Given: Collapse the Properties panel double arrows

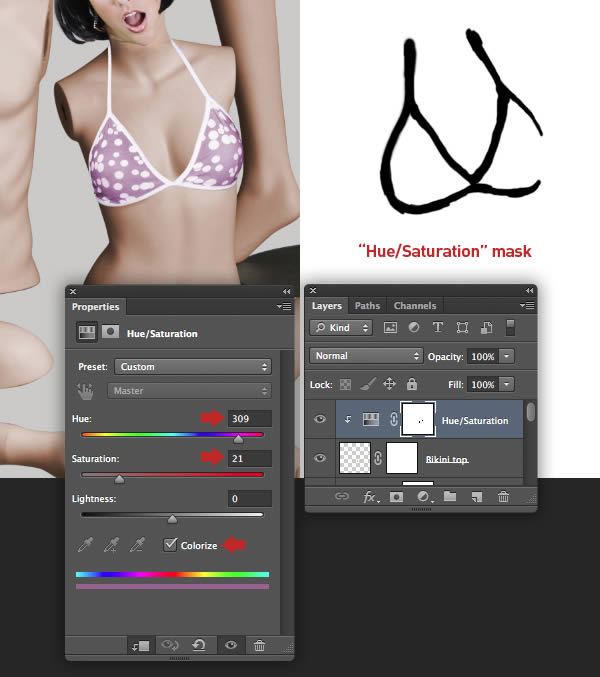Looking at the screenshot, I should pyautogui.click(x=287, y=291).
